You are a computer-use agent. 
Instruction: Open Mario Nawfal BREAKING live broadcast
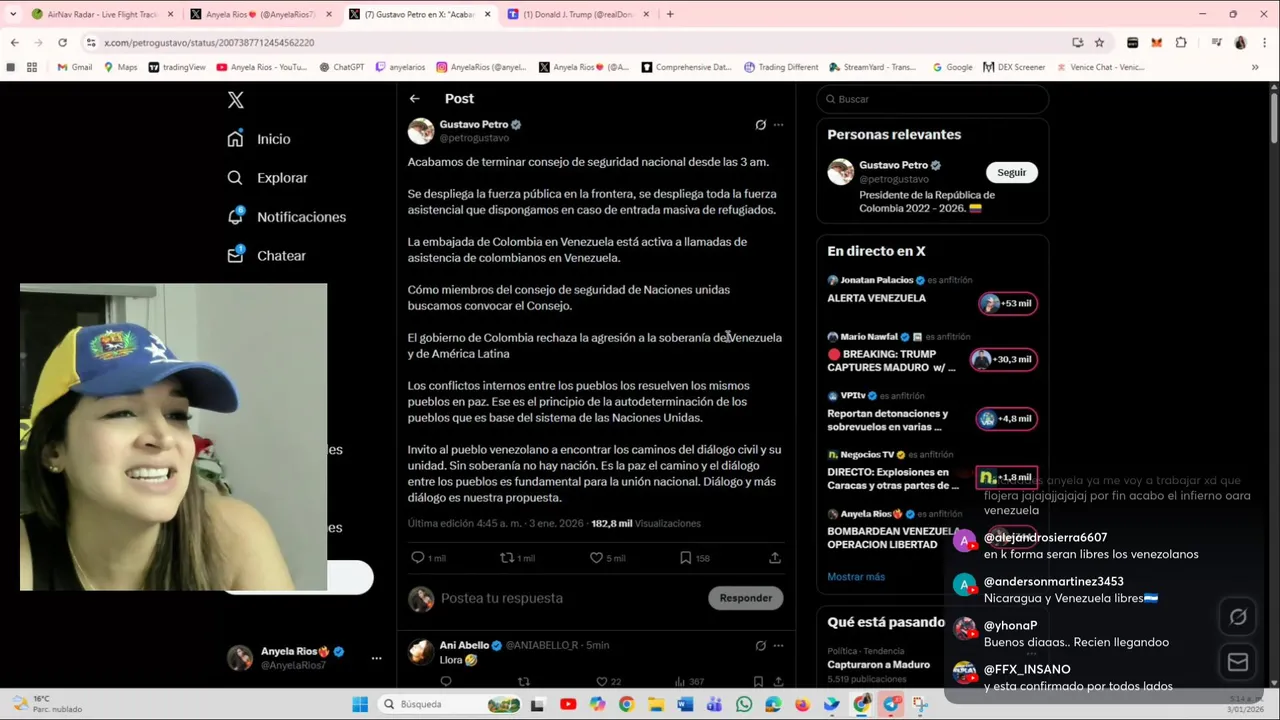932,353
